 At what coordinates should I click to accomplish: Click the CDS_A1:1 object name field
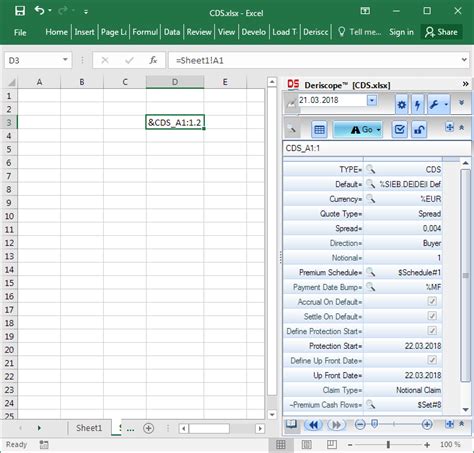point(377,148)
